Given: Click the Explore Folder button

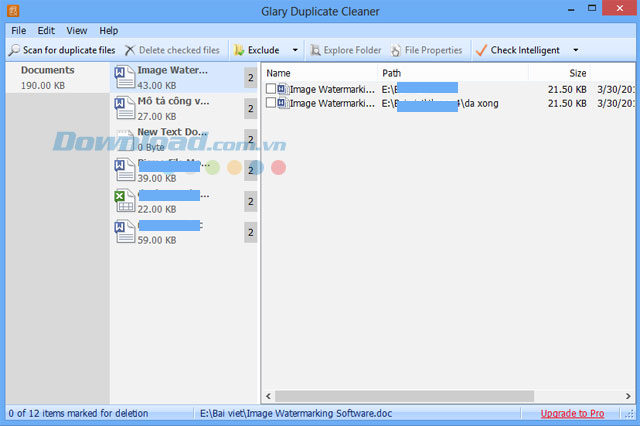Looking at the screenshot, I should [x=346, y=50].
